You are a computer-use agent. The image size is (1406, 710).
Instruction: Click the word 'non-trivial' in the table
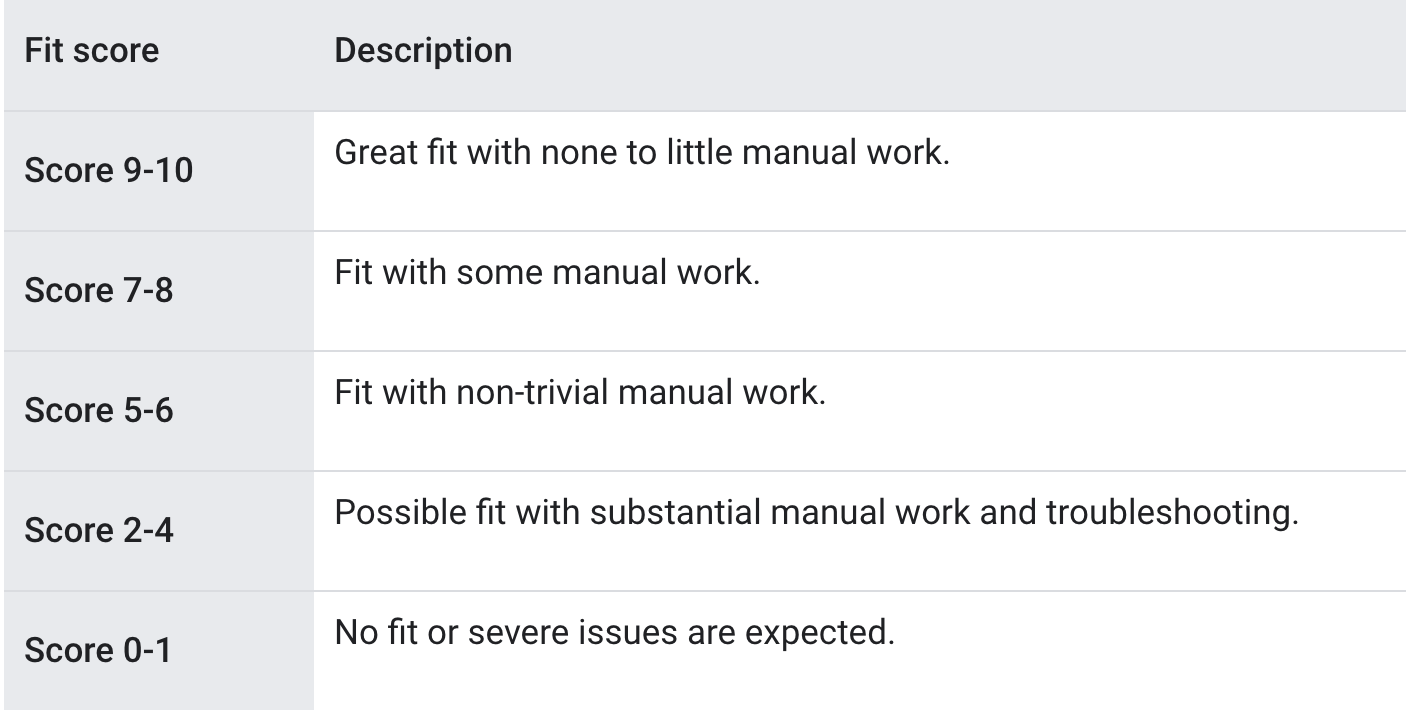coord(479,393)
